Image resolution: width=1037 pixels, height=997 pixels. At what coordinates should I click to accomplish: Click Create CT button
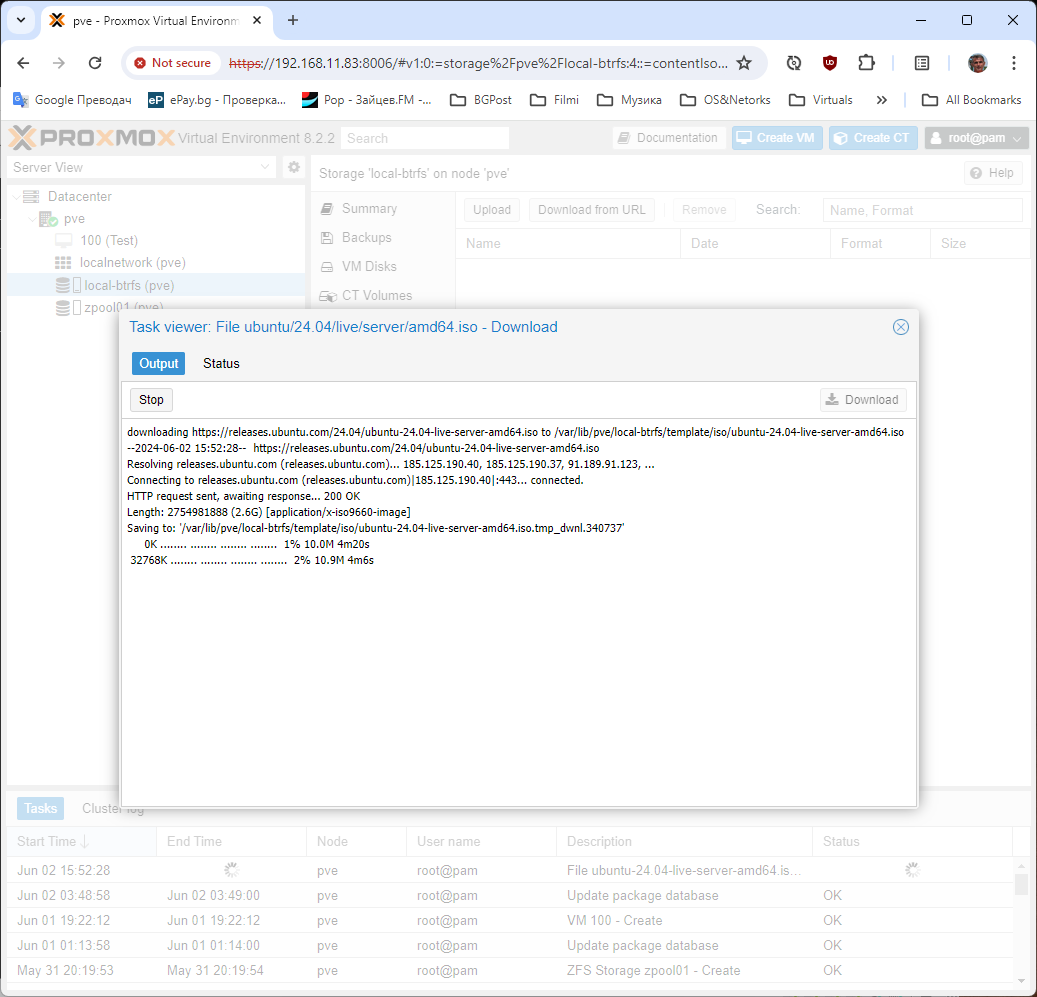click(x=872, y=138)
